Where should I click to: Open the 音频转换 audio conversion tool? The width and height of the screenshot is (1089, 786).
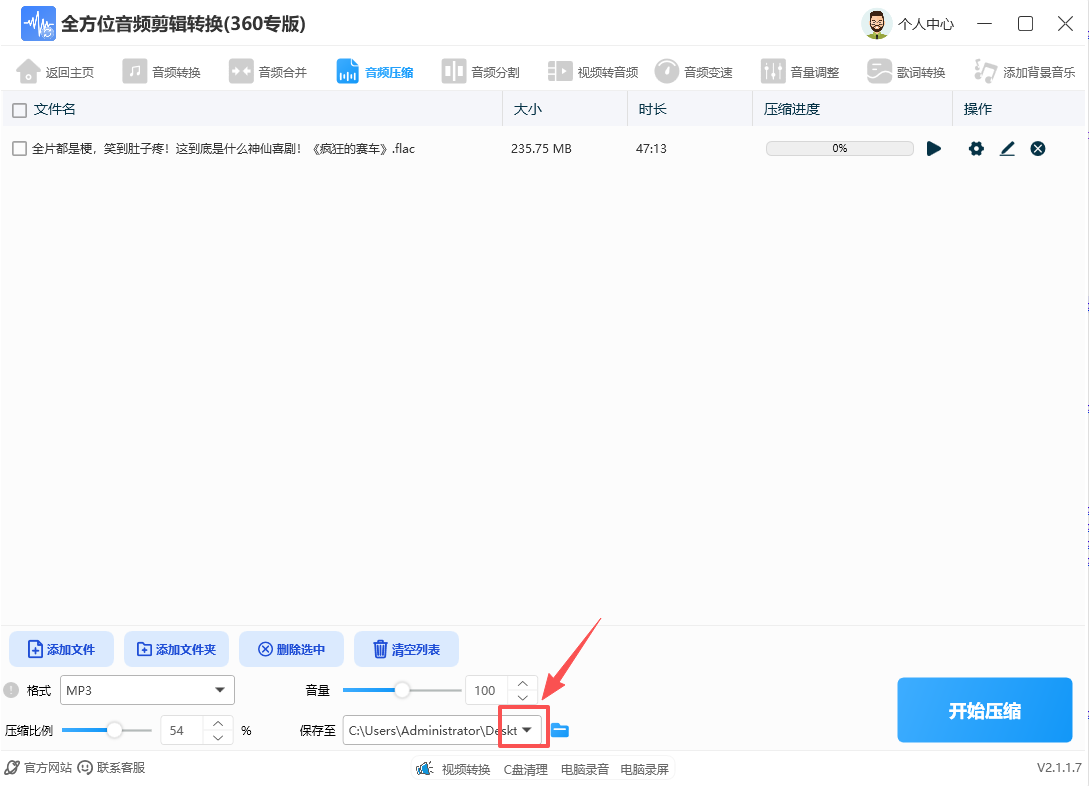pos(163,70)
